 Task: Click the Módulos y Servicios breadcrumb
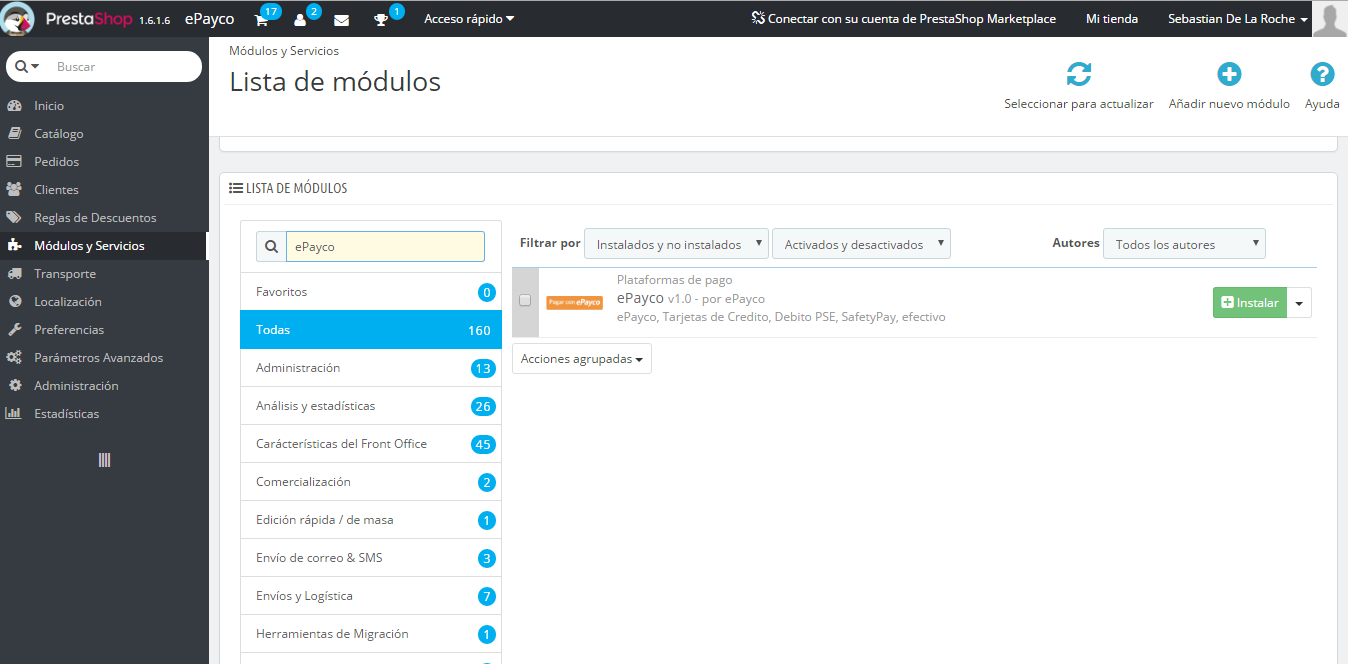(284, 50)
